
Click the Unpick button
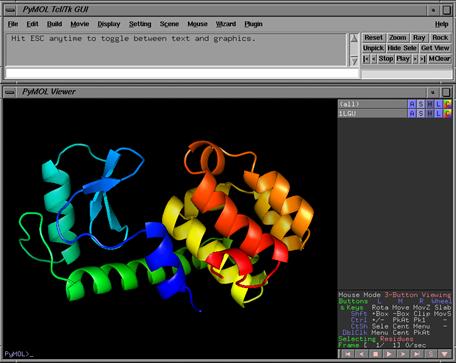pyautogui.click(x=373, y=48)
